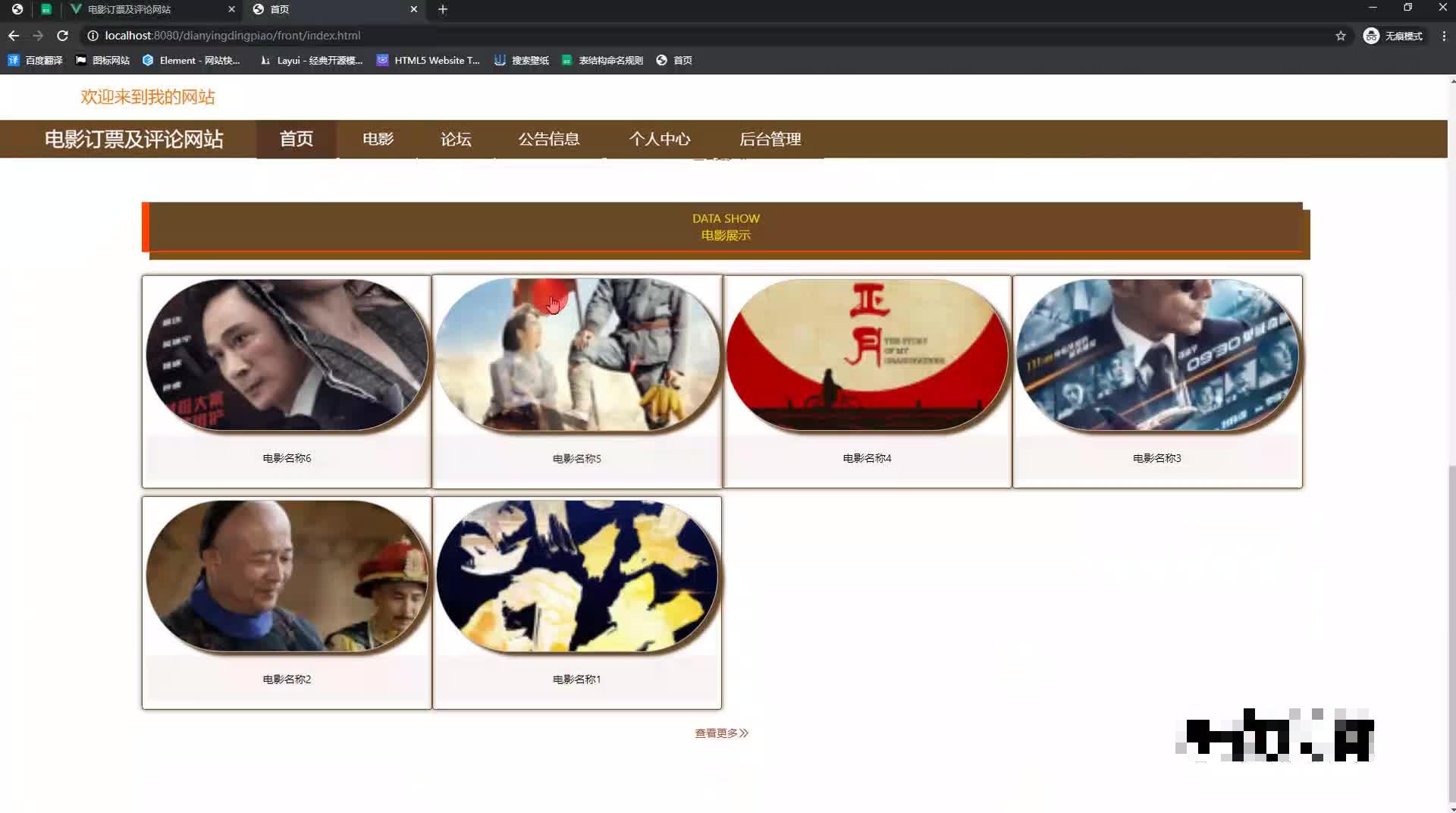Click the 电影名称4 title text
1456x813 pixels.
tap(867, 458)
